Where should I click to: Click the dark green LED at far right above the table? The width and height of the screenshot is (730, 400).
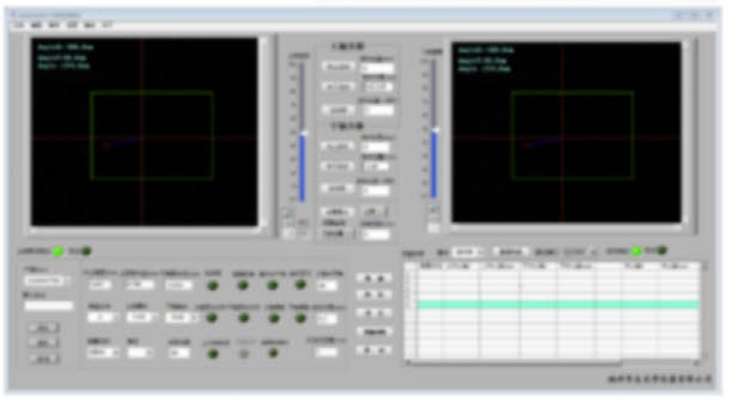pos(661,251)
